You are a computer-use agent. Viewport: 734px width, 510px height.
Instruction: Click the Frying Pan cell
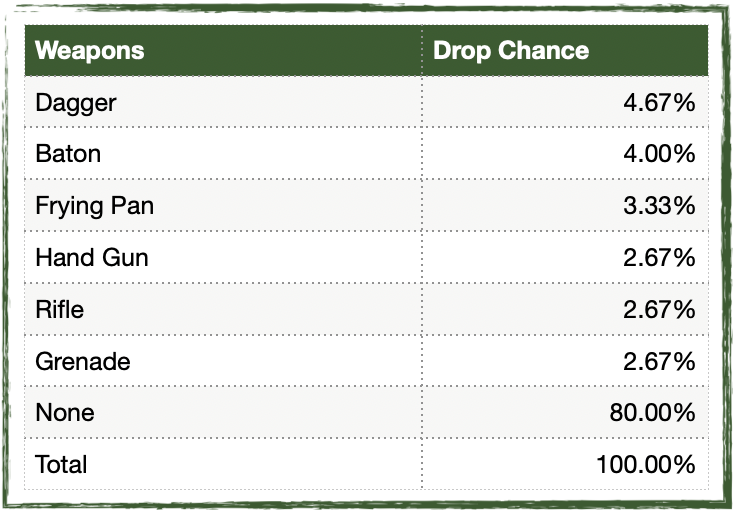click(223, 205)
